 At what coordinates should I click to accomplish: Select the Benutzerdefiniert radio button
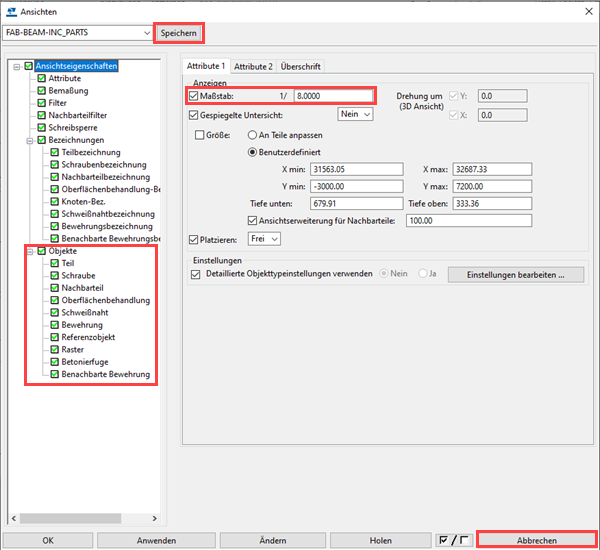(252, 152)
